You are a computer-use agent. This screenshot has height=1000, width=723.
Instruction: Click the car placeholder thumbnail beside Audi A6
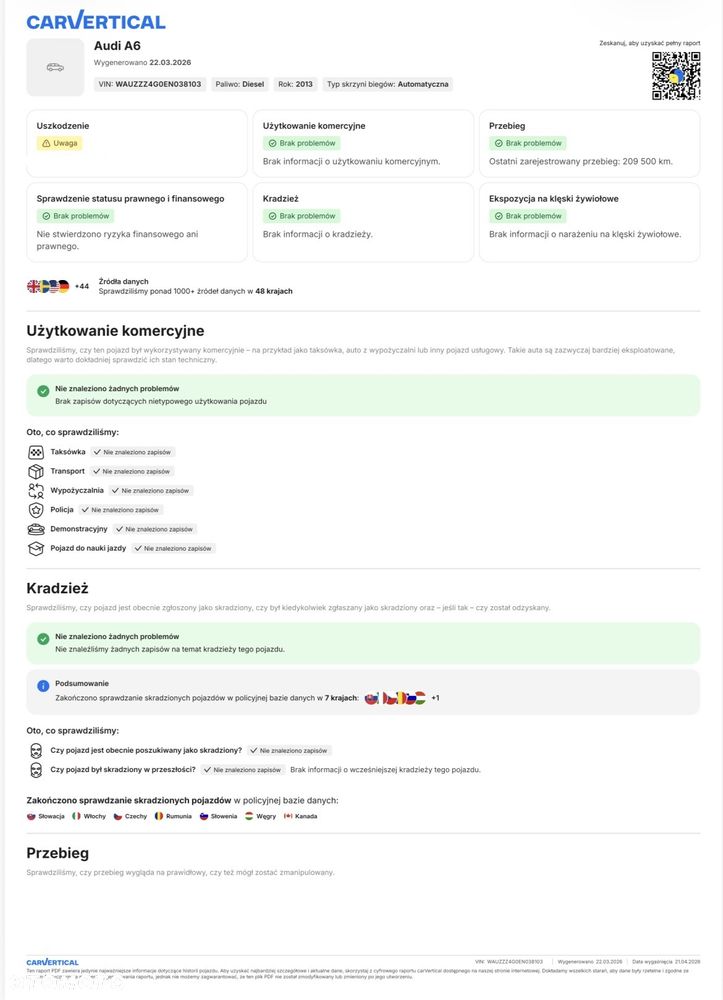click(x=55, y=67)
